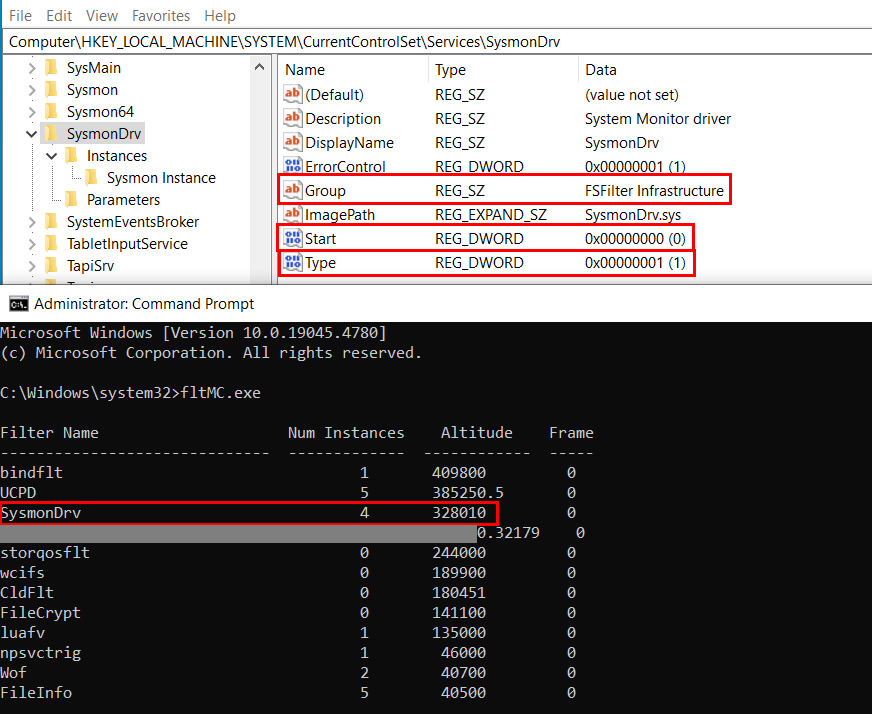Click the DWORD icon next to Type value
This screenshot has width=872, height=714.
pyautogui.click(x=293, y=263)
